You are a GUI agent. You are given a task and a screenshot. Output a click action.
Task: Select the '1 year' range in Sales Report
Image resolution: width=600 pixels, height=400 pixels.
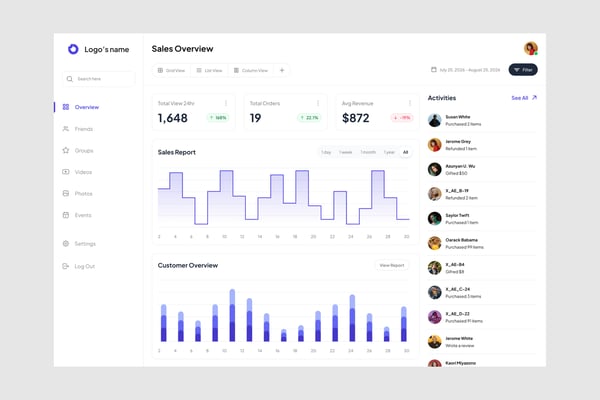(x=389, y=152)
